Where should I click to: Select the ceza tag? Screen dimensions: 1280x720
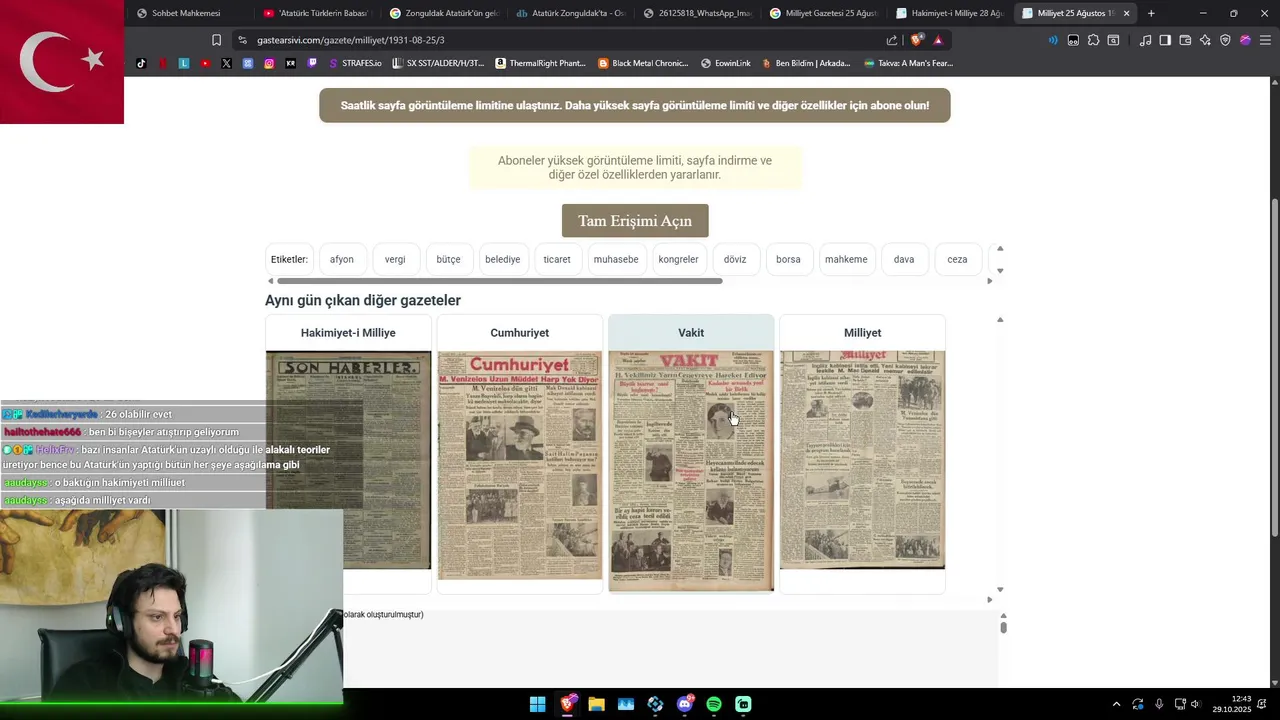[x=957, y=259]
